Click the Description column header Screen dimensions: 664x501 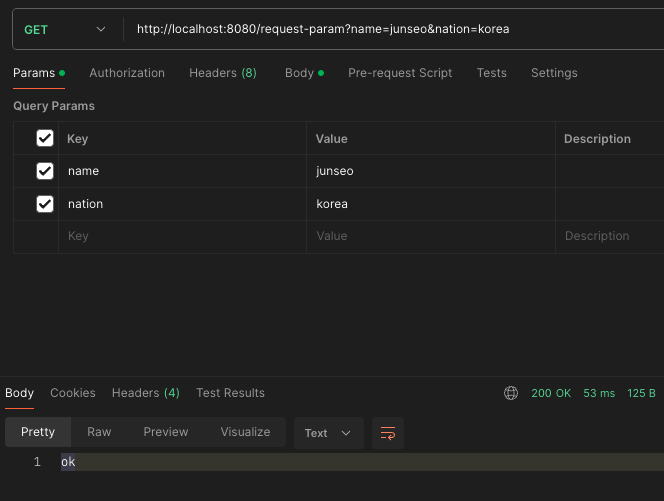click(x=597, y=139)
